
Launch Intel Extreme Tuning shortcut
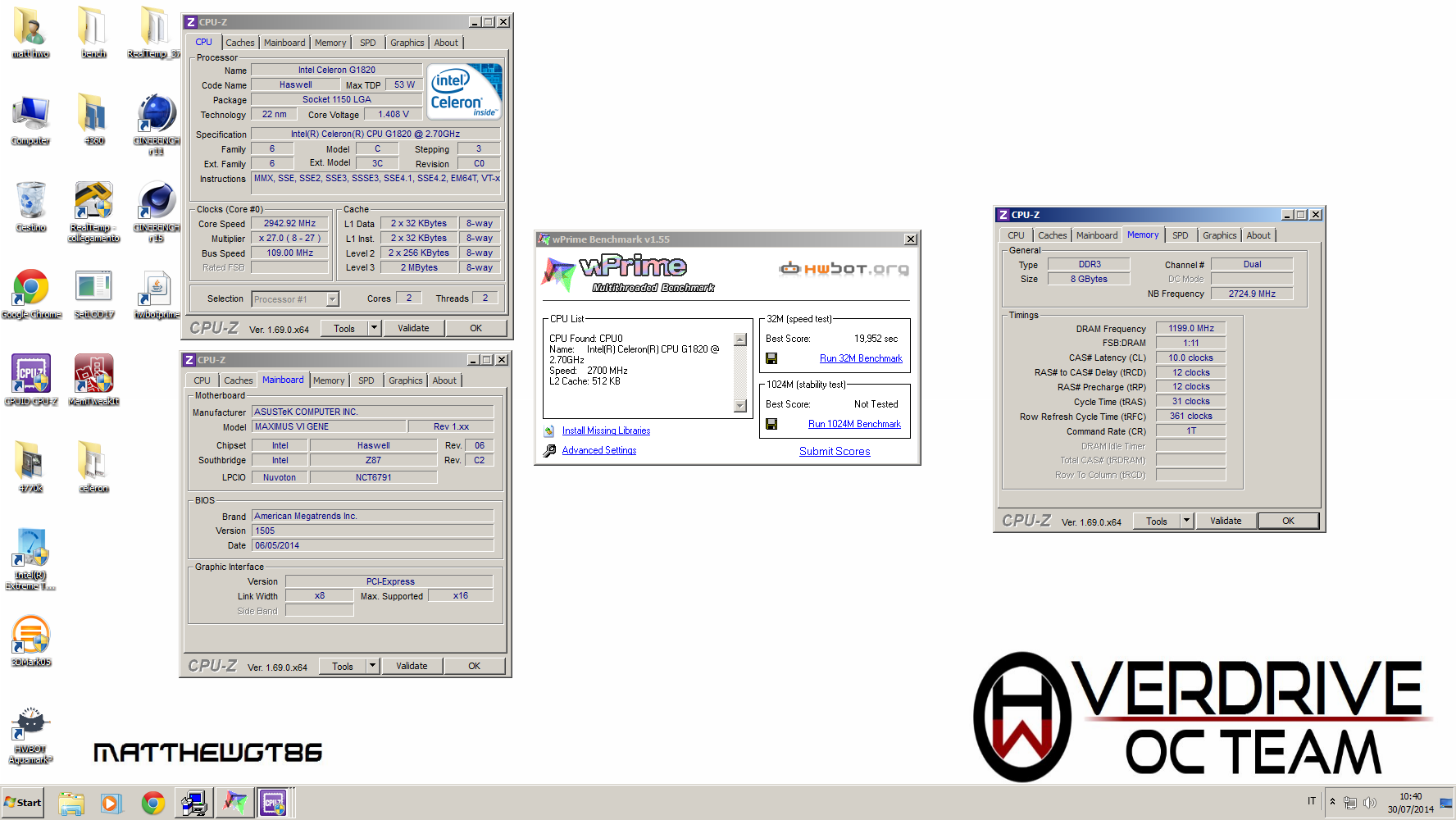click(30, 558)
